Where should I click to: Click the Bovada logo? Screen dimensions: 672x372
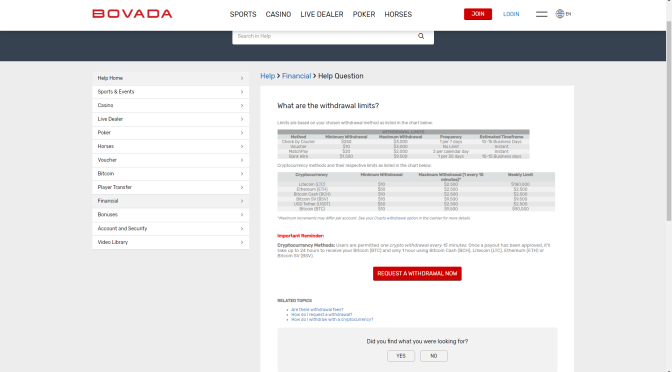point(132,14)
